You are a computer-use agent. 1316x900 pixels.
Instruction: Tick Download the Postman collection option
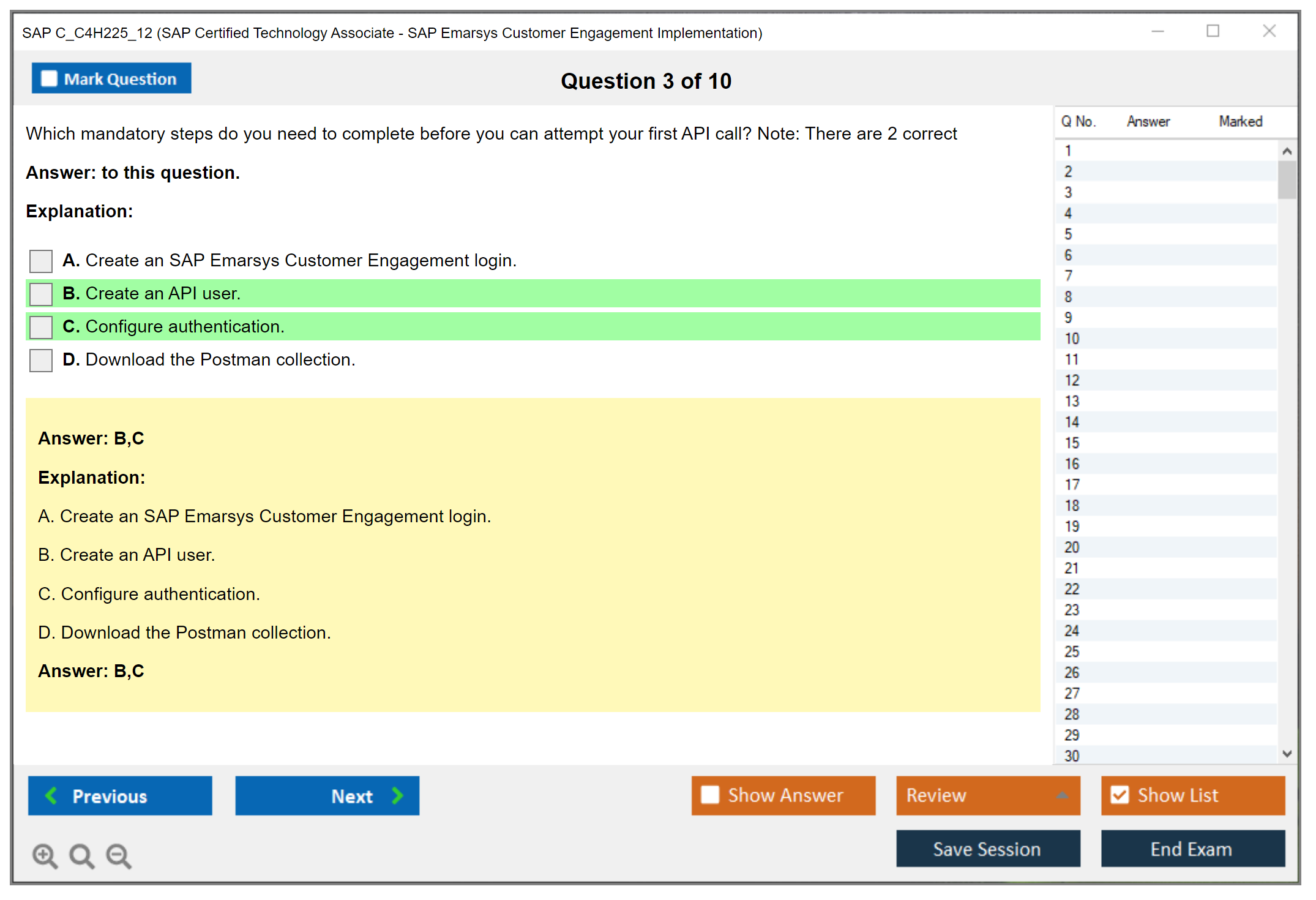click(41, 360)
